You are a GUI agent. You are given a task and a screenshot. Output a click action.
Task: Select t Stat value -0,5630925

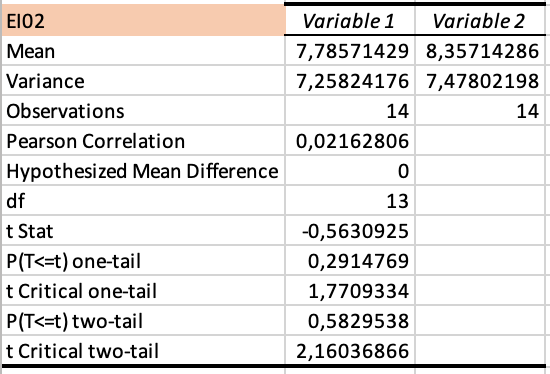point(350,231)
